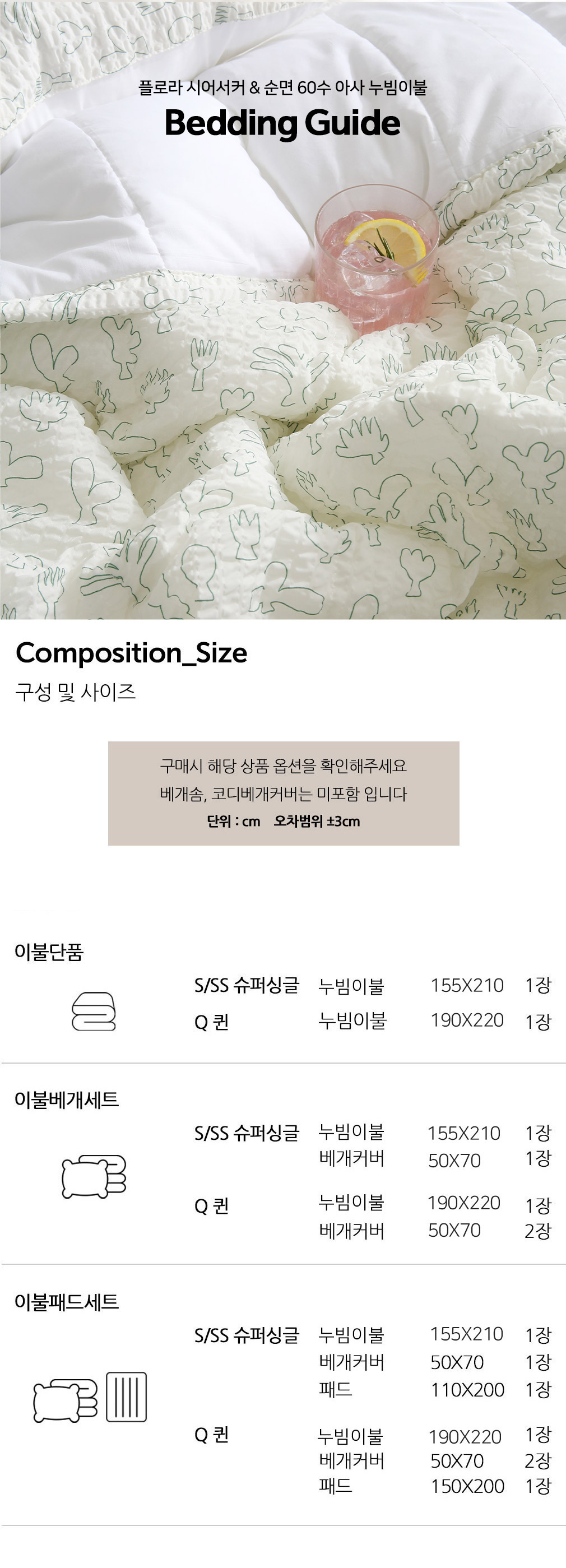
Task: Click the '오차범위 ±3cm' tolerance text
Action: click(x=317, y=821)
